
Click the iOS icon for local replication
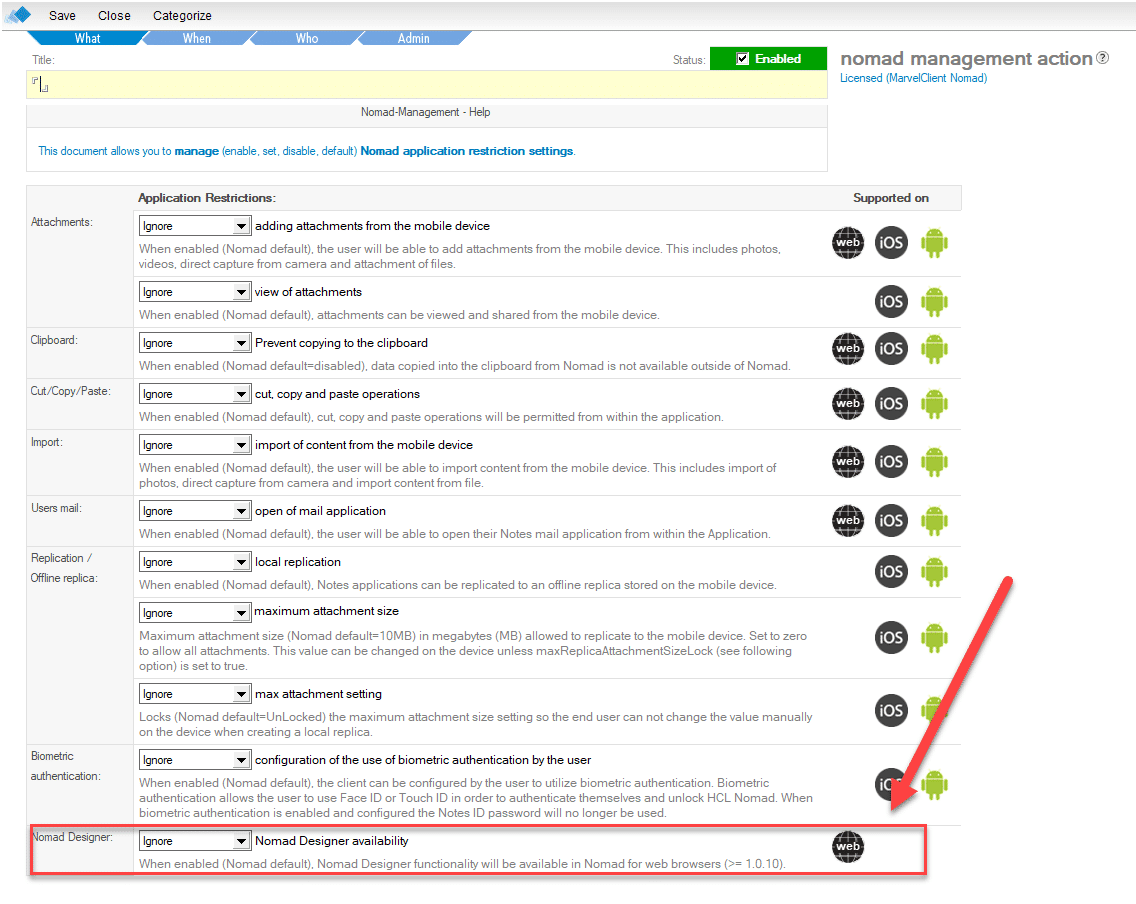coord(891,571)
